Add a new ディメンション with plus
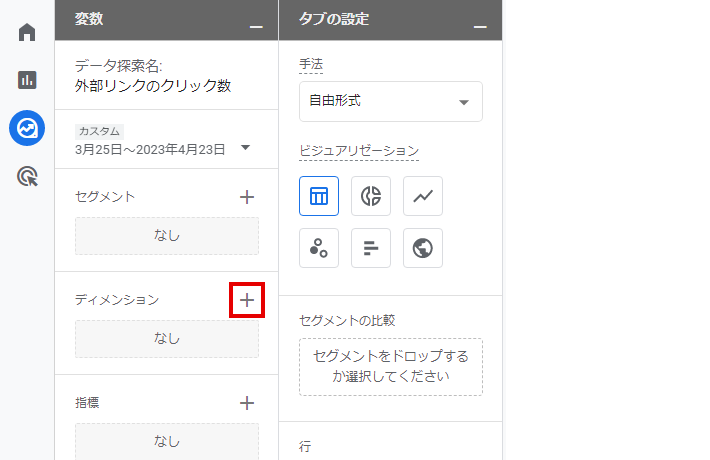 (x=247, y=299)
